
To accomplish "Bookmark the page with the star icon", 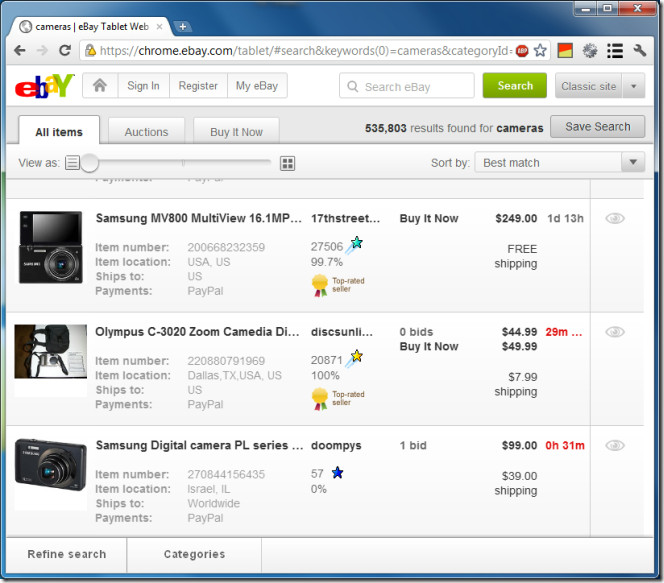I will pyautogui.click(x=540, y=51).
